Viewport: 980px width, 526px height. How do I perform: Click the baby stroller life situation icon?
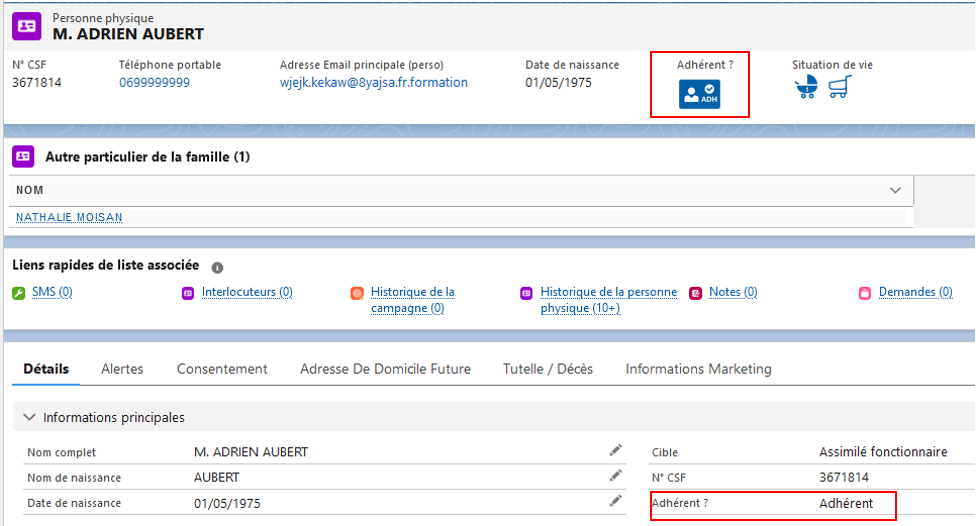pyautogui.click(x=806, y=88)
